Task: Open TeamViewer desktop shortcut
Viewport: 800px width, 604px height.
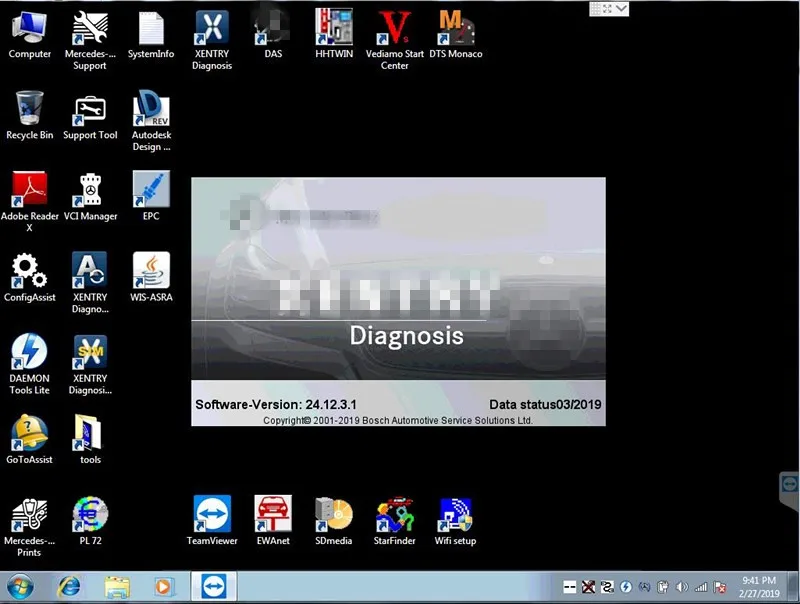Action: (212, 520)
